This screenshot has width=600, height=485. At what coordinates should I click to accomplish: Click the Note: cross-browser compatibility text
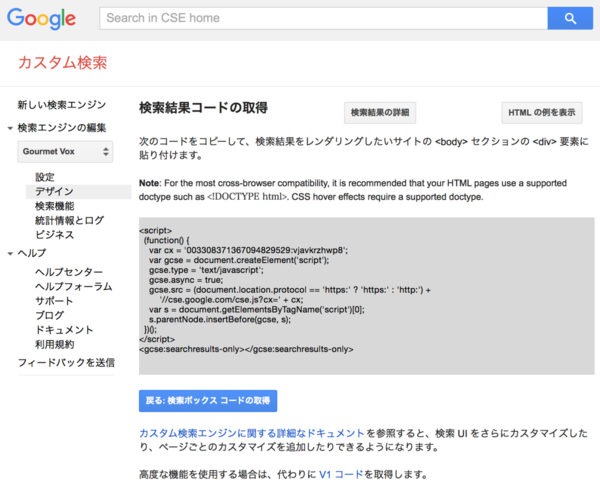click(352, 190)
